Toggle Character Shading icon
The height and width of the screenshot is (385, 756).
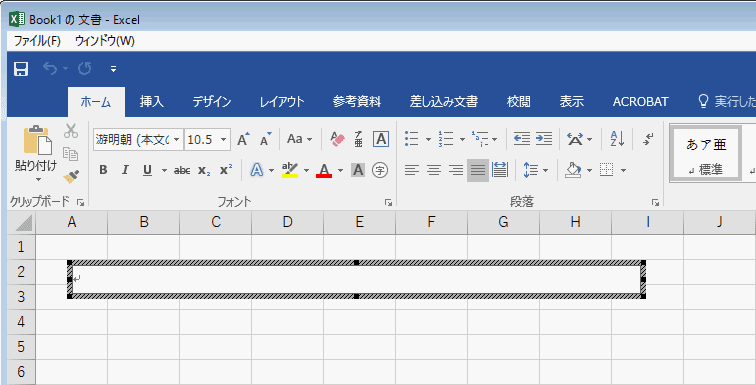358,170
